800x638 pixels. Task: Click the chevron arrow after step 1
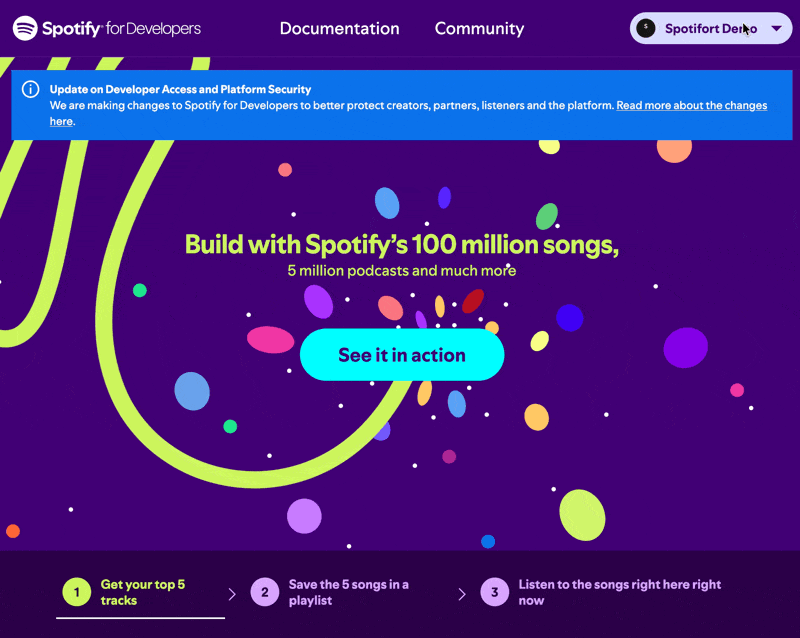pos(232,592)
